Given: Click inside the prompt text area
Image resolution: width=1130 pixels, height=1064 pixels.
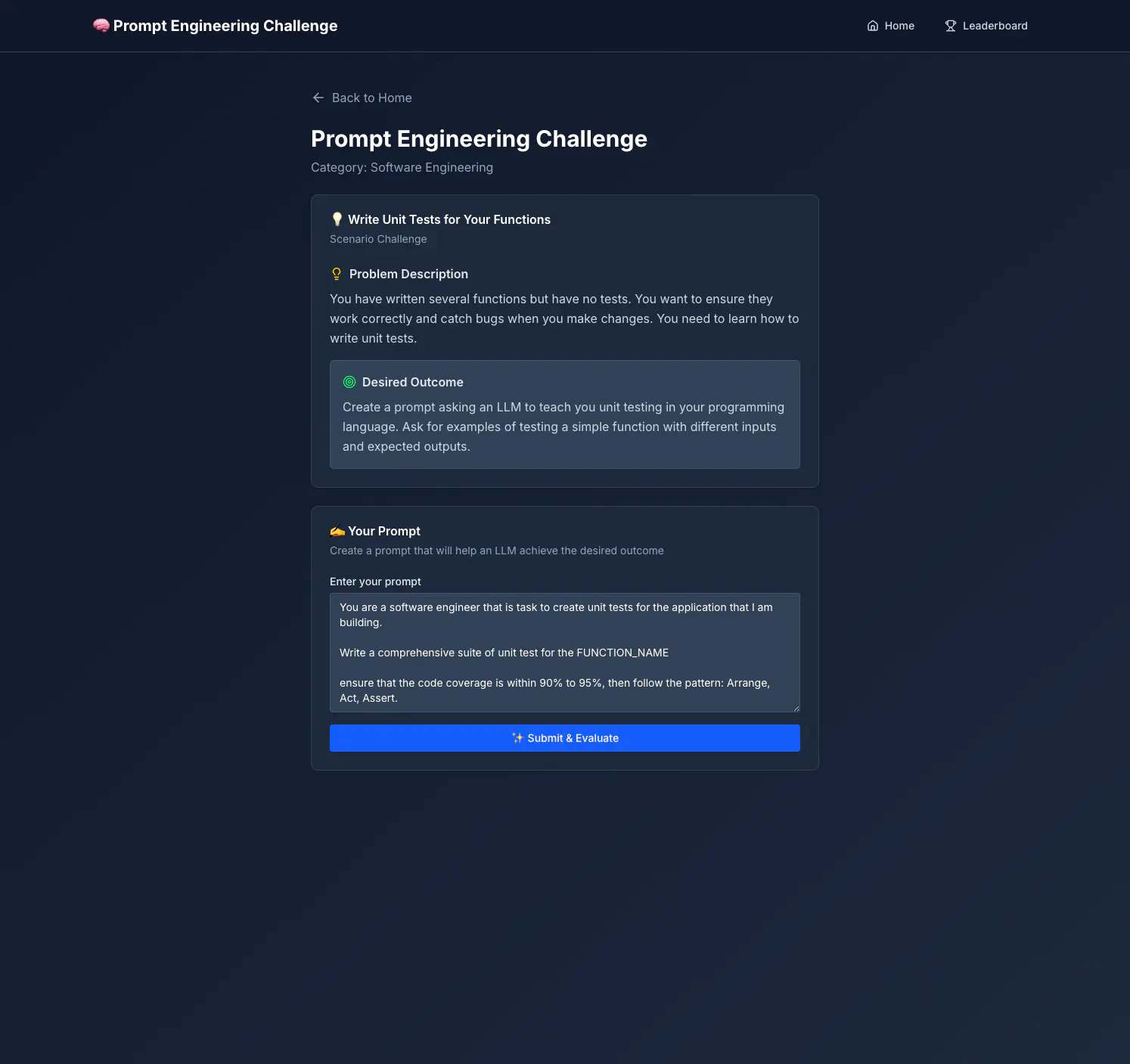Looking at the screenshot, I should click(x=564, y=653).
